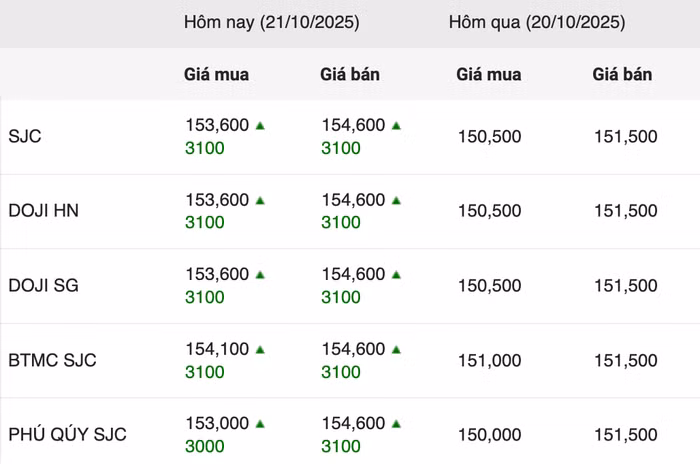Screen dimensions: 700x470
Task: Click the green arrow by DOJI HN buy price
Action: pos(260,201)
